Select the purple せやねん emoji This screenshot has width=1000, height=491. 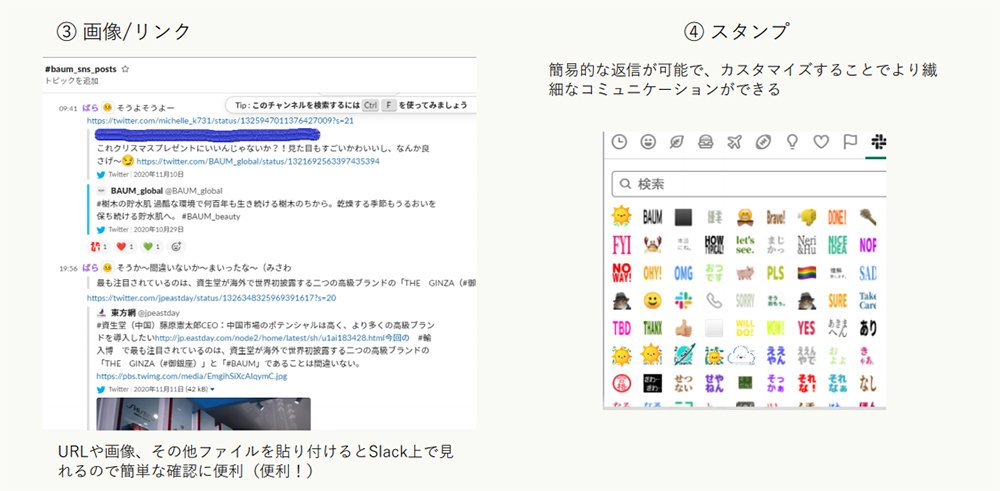click(714, 383)
